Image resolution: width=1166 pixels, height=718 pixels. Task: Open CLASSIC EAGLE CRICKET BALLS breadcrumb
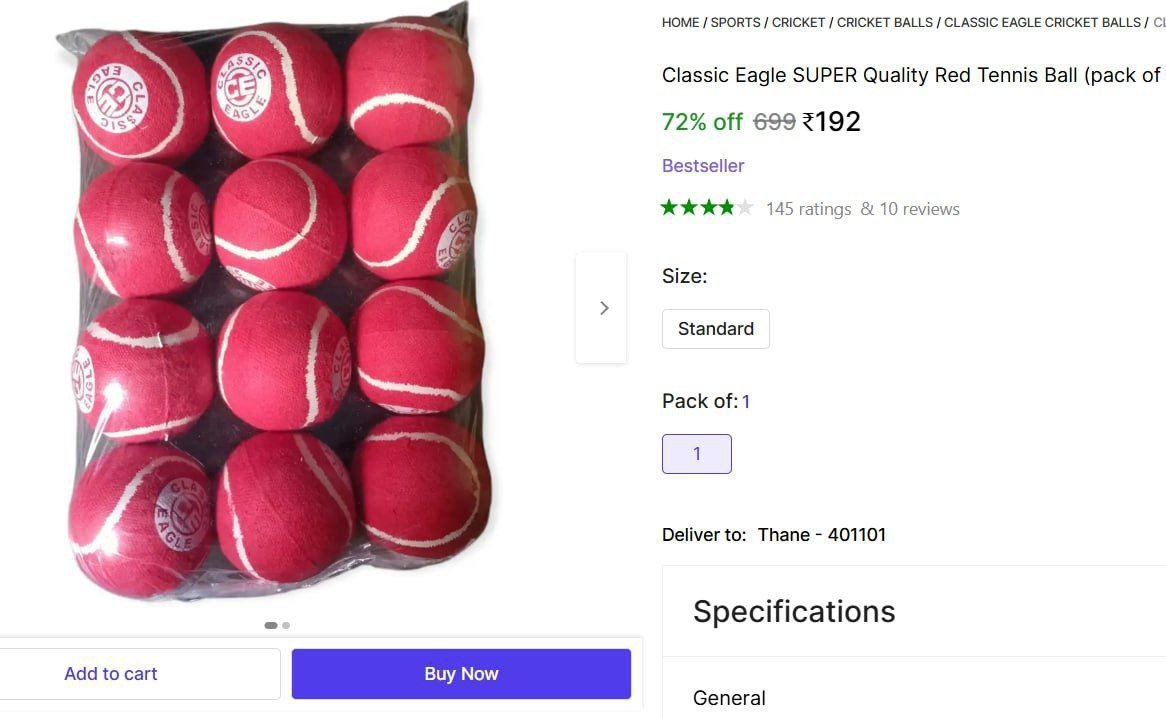tap(1042, 22)
